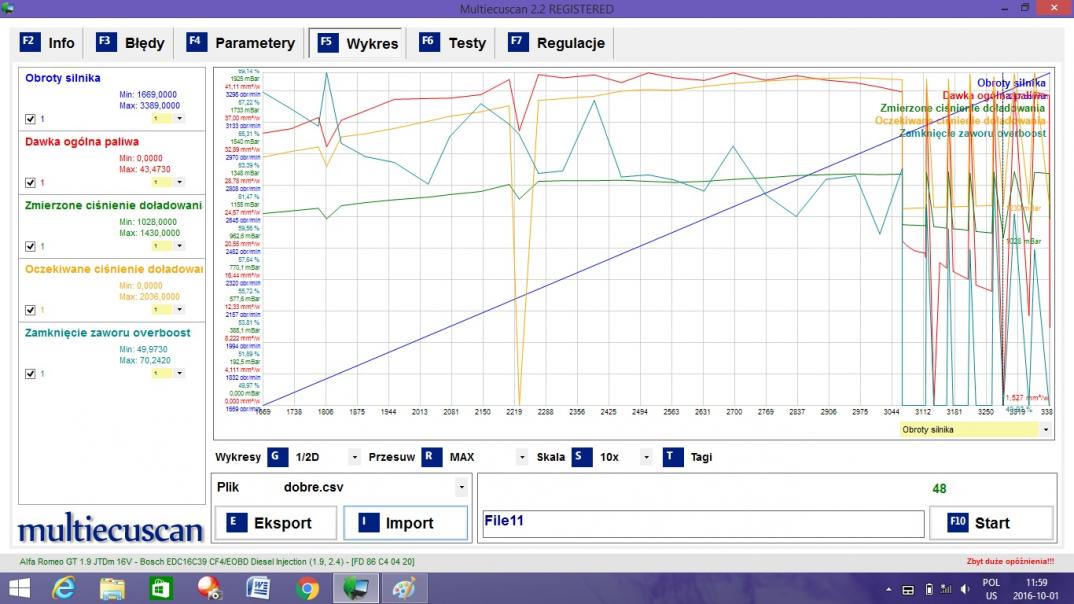Screen dimensions: 1074x604
Task: Click the F10 icon on Start
Action: [958, 523]
